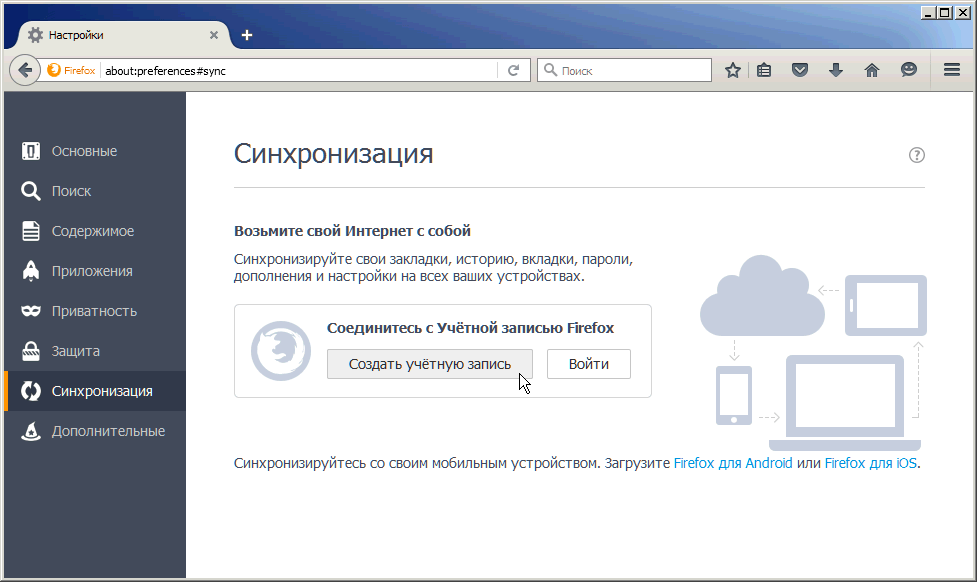Reload the page with refresh button
Viewport: 977px width, 582px height.
[513, 70]
